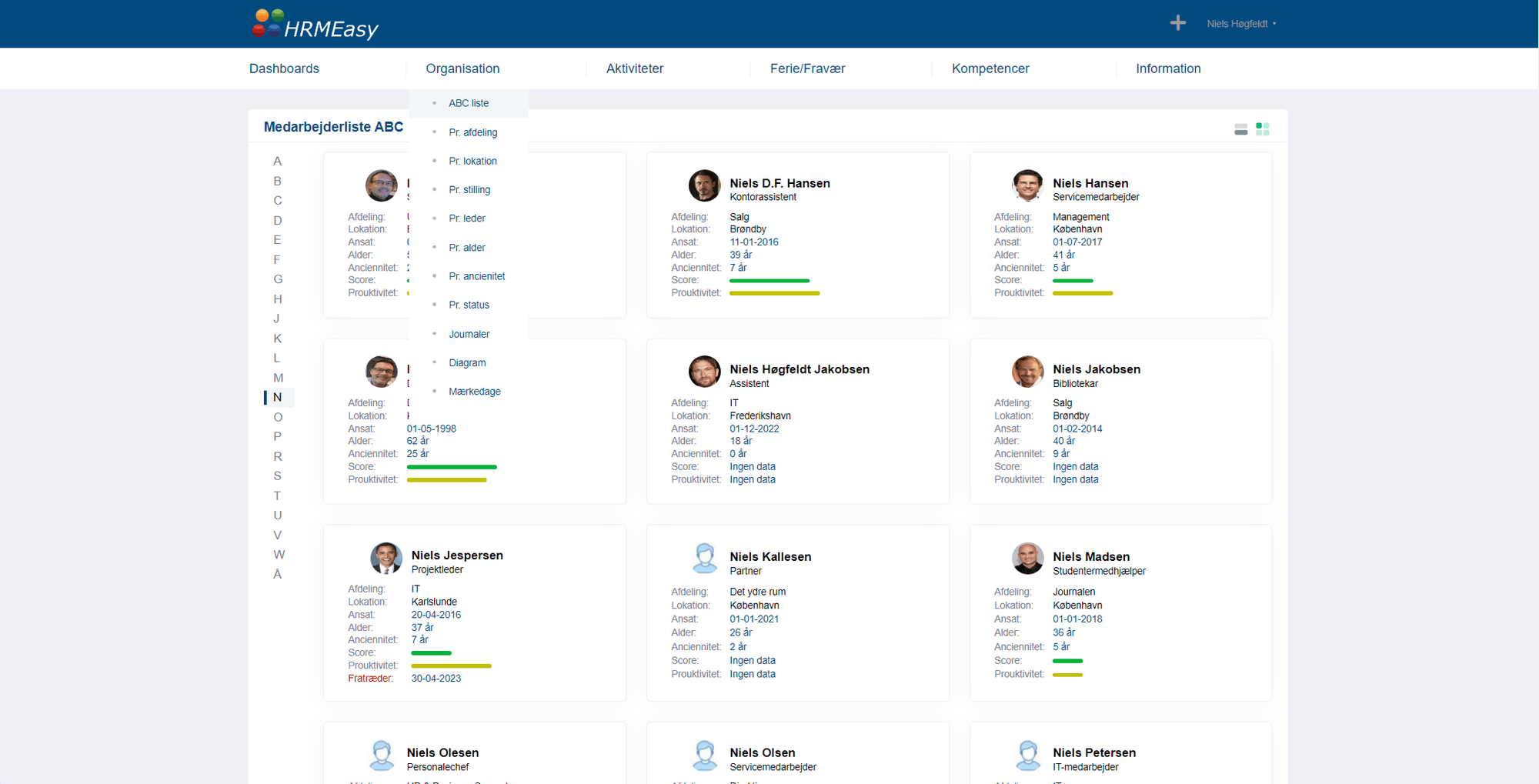Switch to card grid view icon
The image size is (1539, 784).
(1262, 129)
